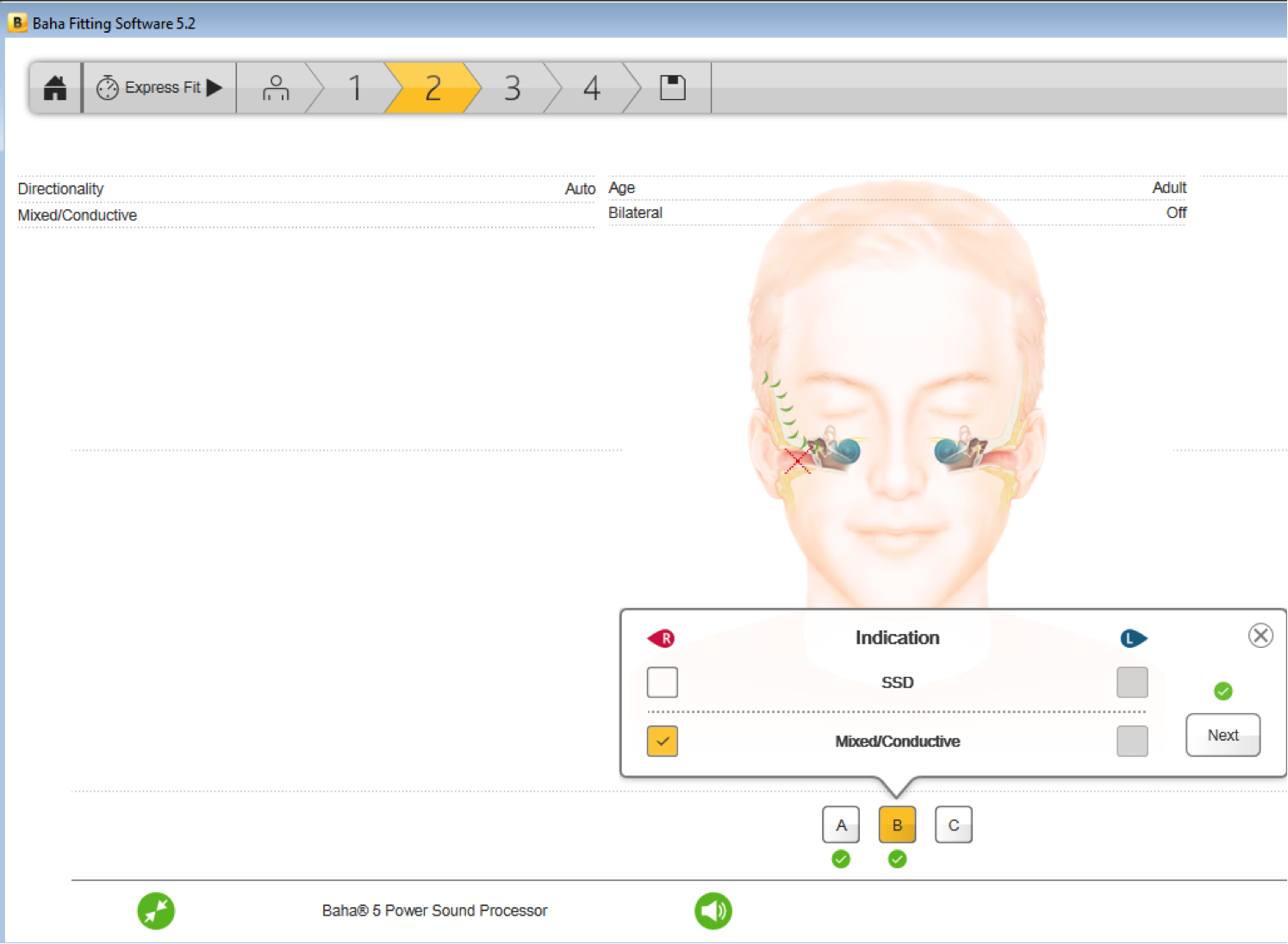Toggle the left ear SSD checkbox
This screenshot has width=1288, height=944.
(x=1132, y=682)
